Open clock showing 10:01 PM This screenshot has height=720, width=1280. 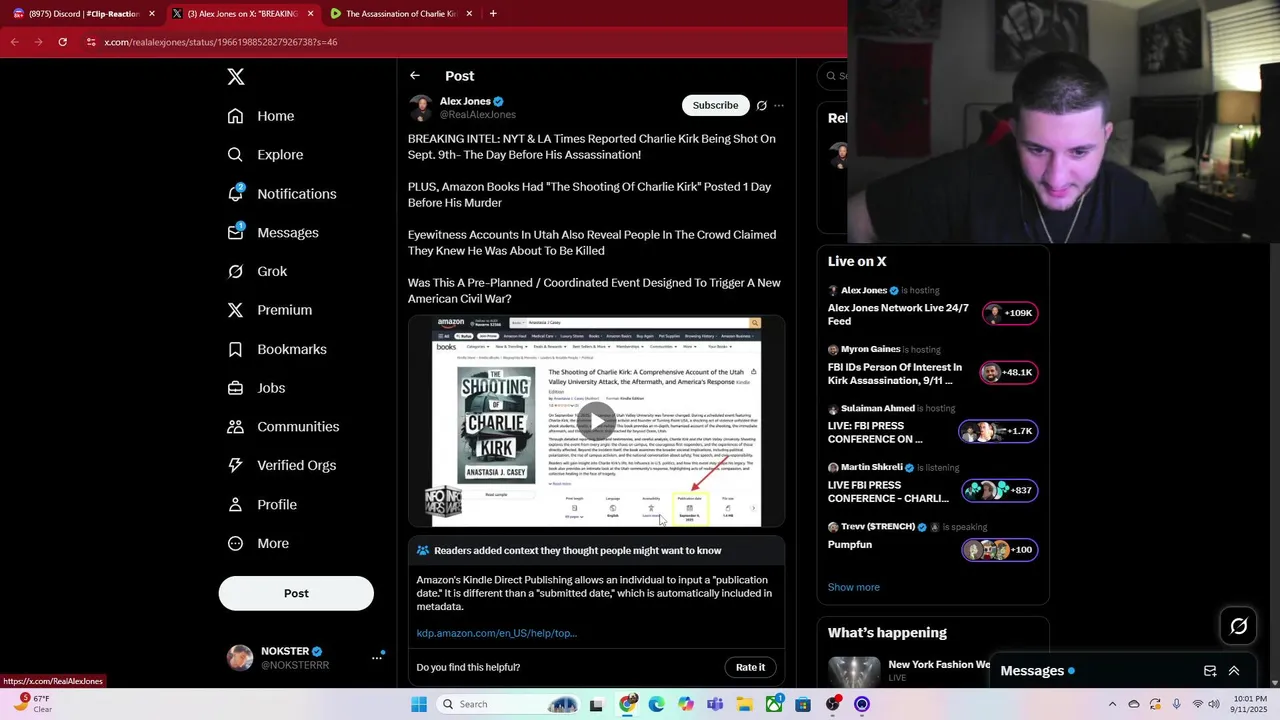click(x=1250, y=704)
